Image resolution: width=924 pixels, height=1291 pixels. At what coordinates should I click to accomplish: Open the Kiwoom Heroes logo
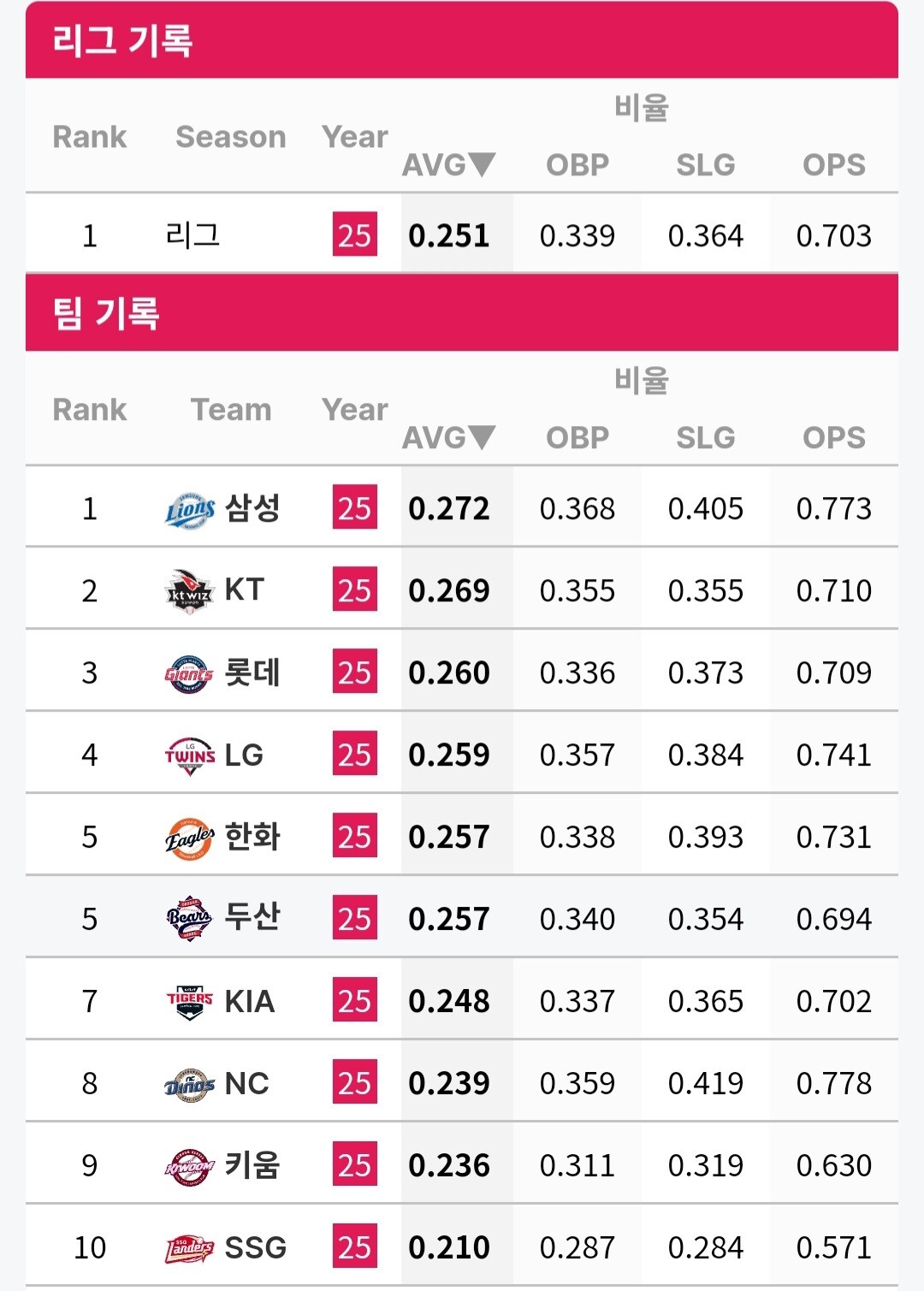(x=190, y=1166)
